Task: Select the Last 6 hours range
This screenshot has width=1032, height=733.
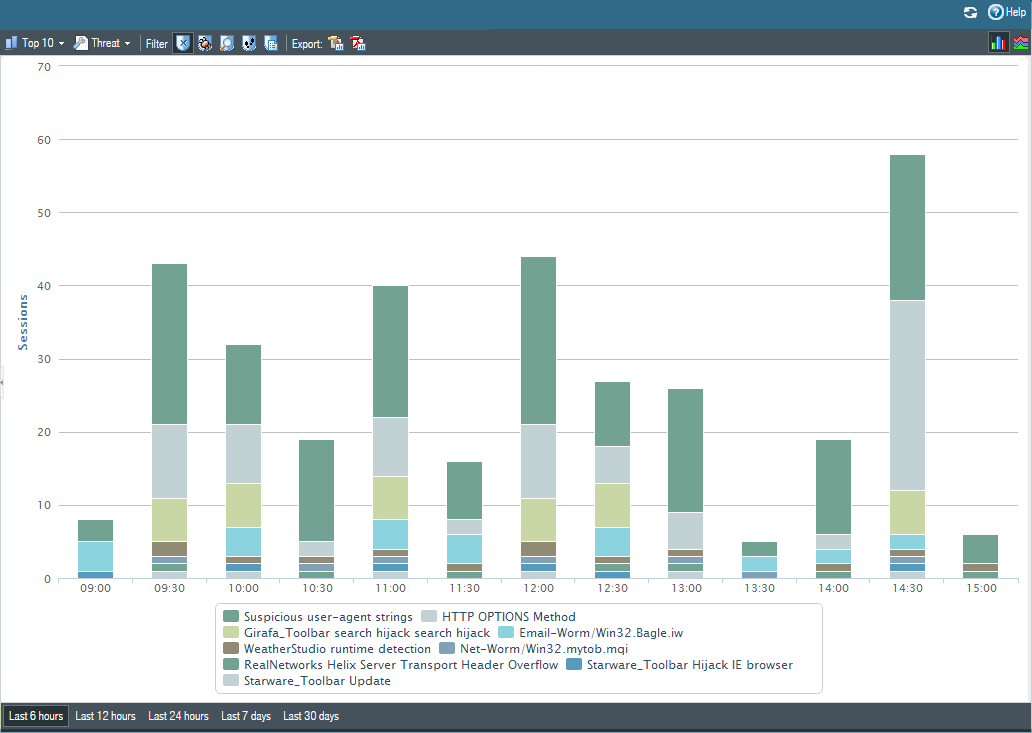Action: coord(36,716)
